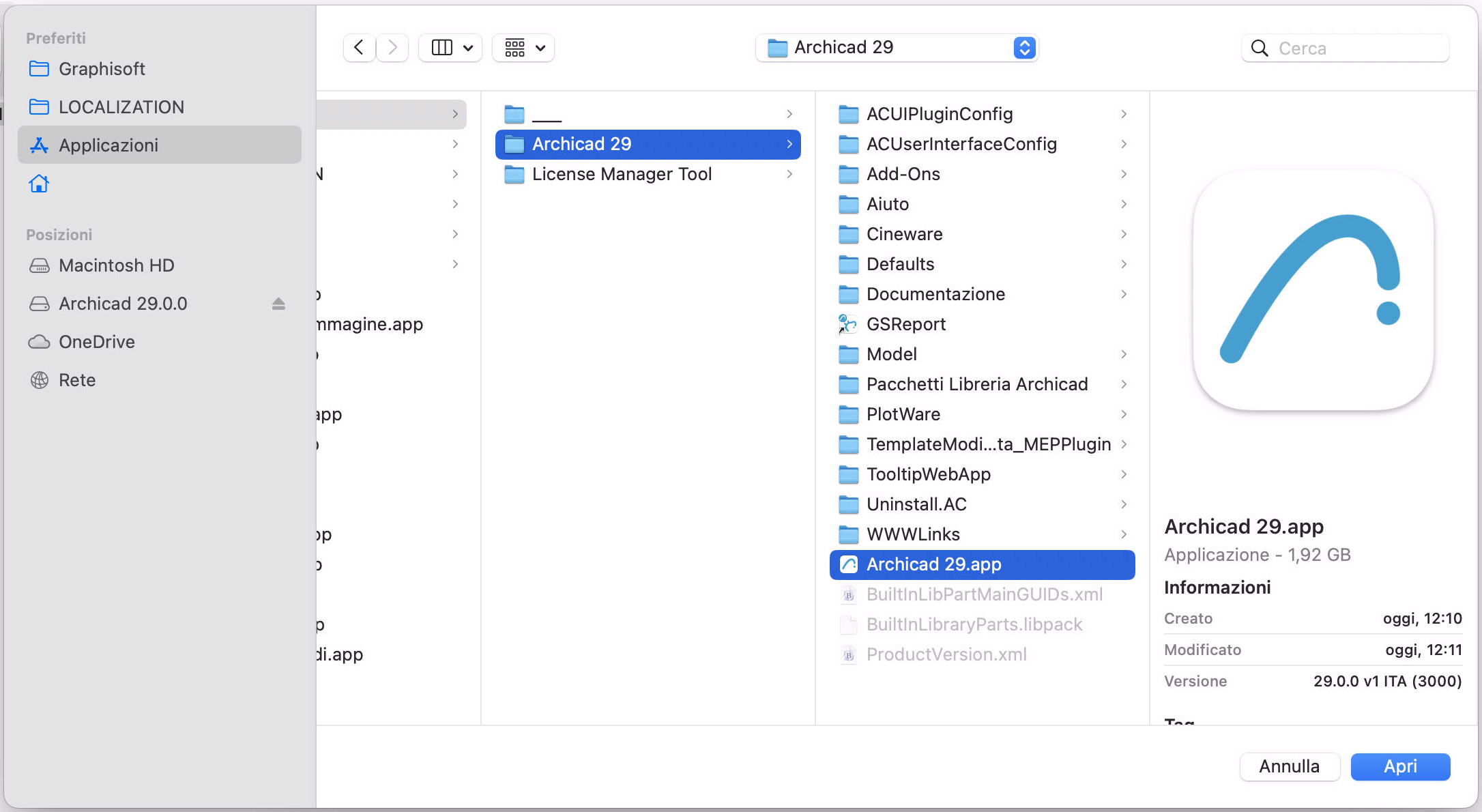Open the column view mode dropdown
The width and height of the screenshot is (1482, 812).
(451, 48)
